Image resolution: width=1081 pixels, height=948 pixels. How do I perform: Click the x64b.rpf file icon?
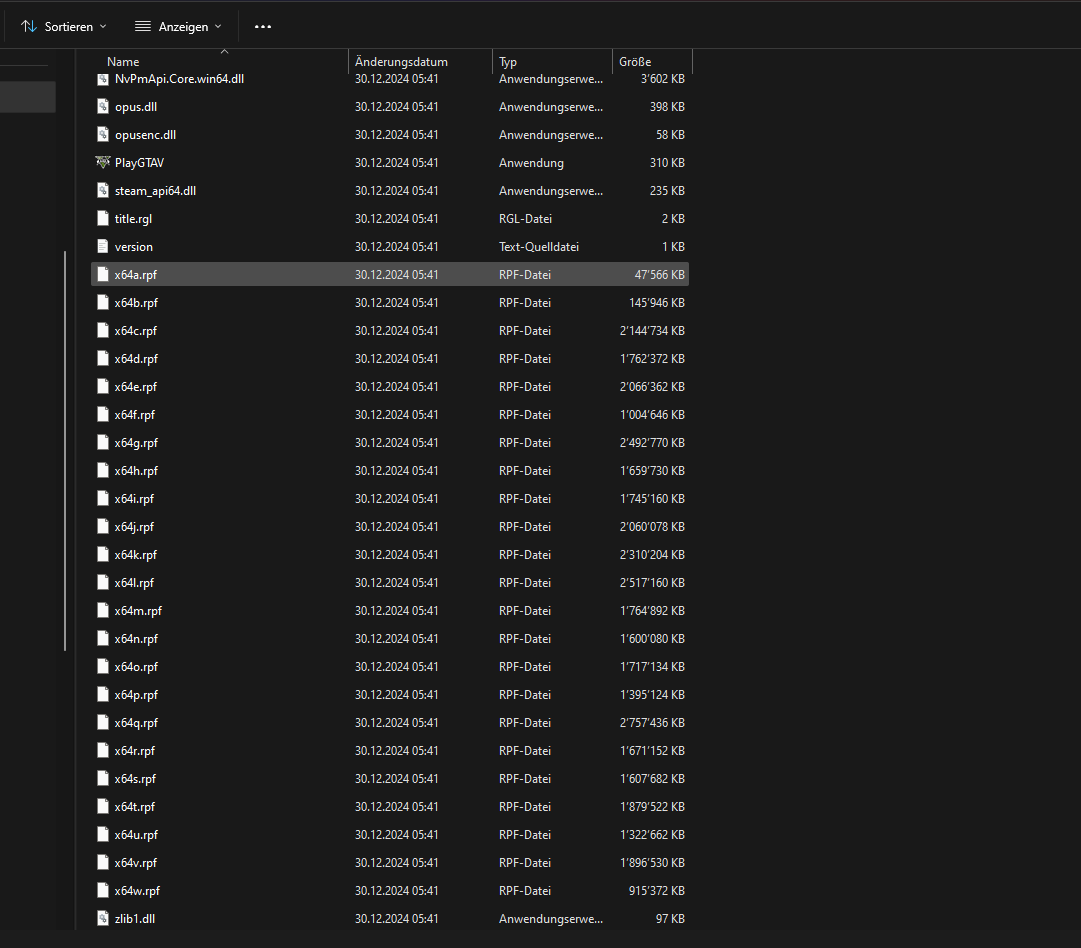(102, 302)
